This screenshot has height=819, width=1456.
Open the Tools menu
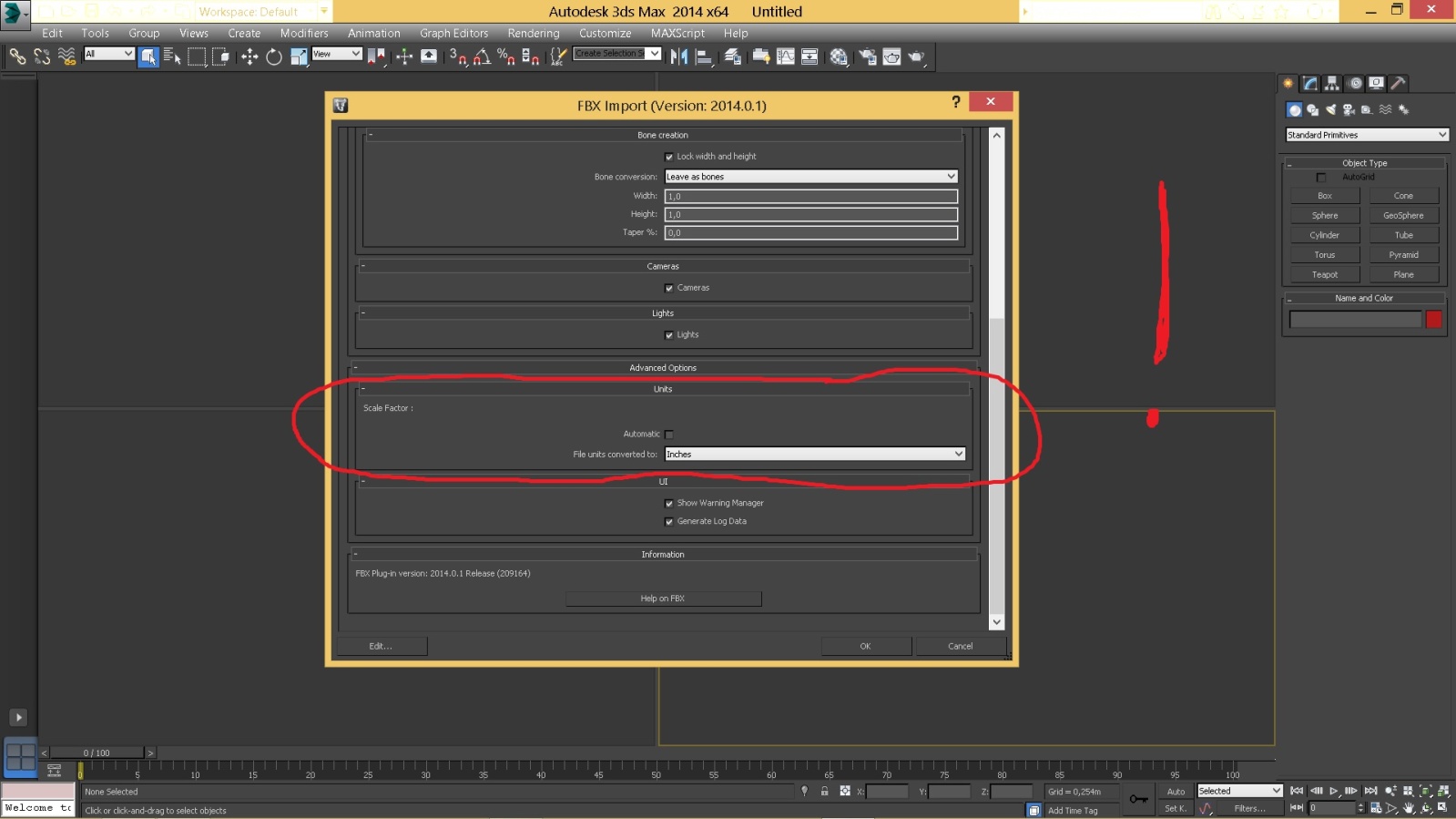coord(96,33)
